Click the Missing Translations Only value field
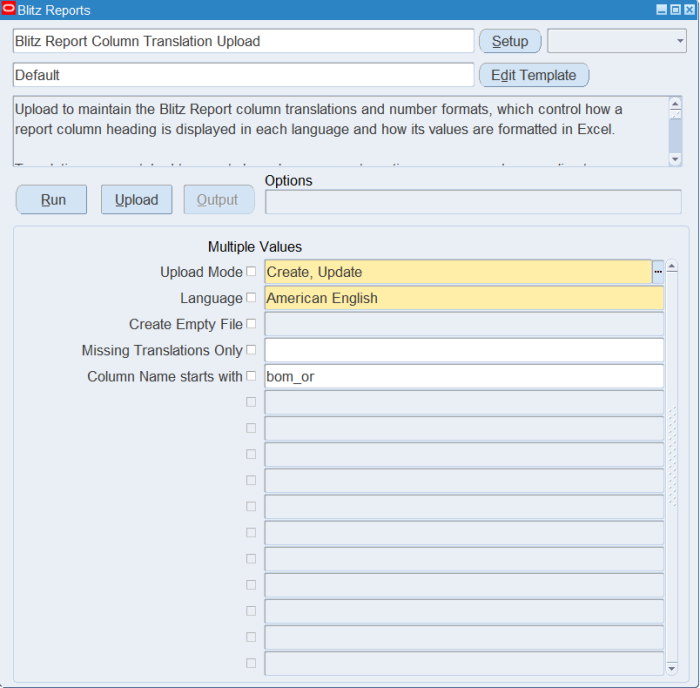The width and height of the screenshot is (700, 688). [464, 350]
